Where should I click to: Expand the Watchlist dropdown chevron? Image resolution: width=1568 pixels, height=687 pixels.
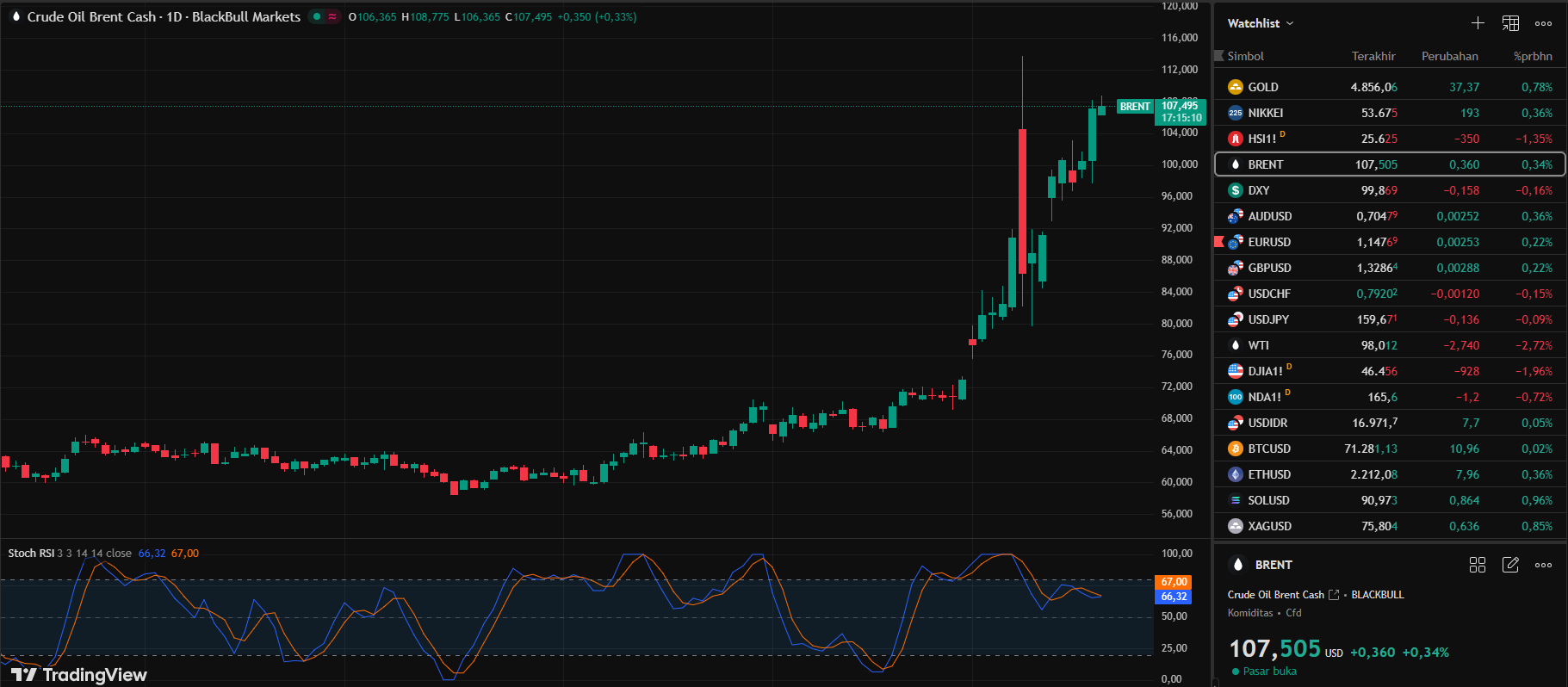(x=1290, y=23)
